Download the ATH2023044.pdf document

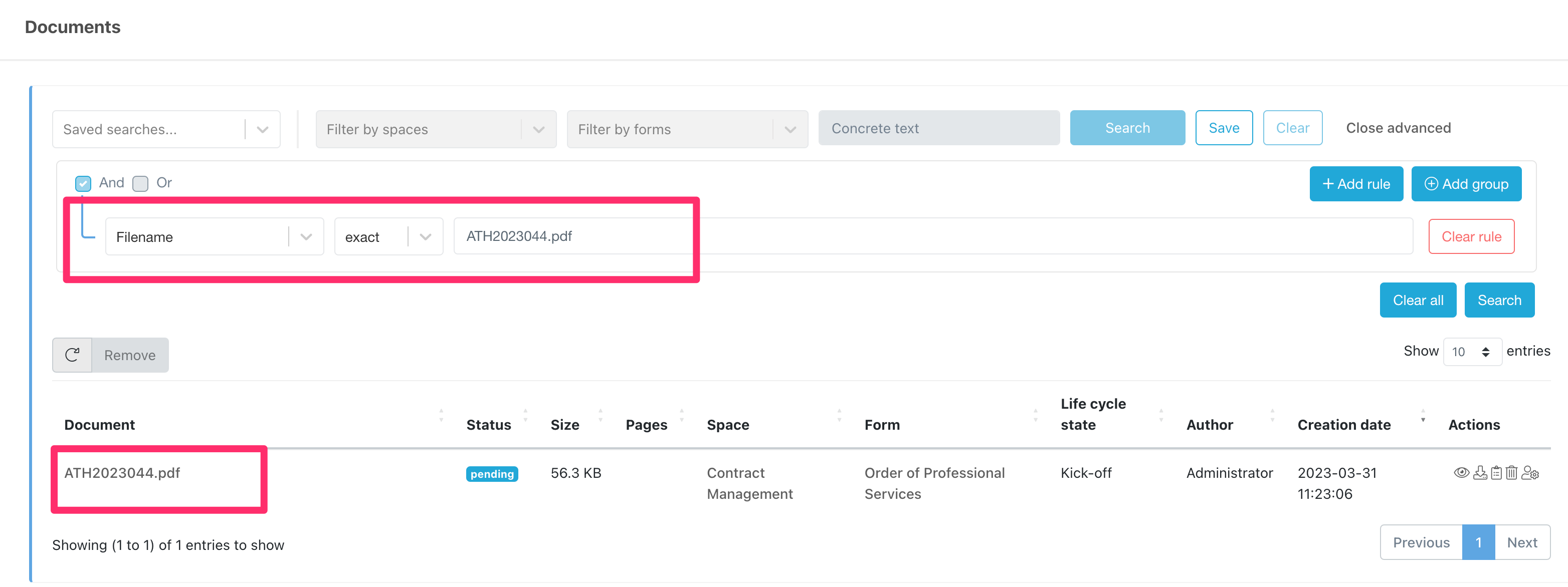(1480, 473)
